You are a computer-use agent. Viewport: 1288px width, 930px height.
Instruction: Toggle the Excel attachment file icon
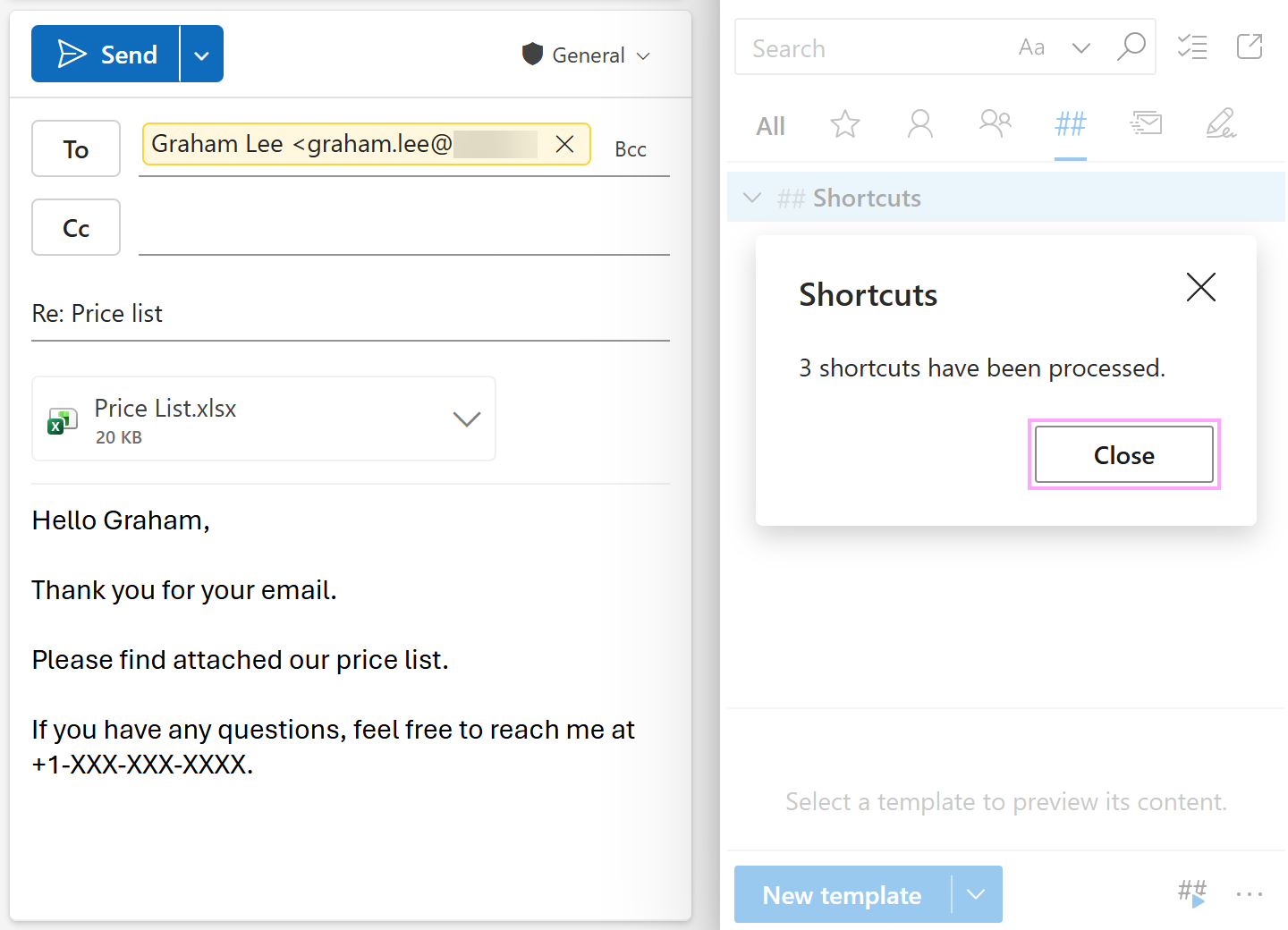62,419
